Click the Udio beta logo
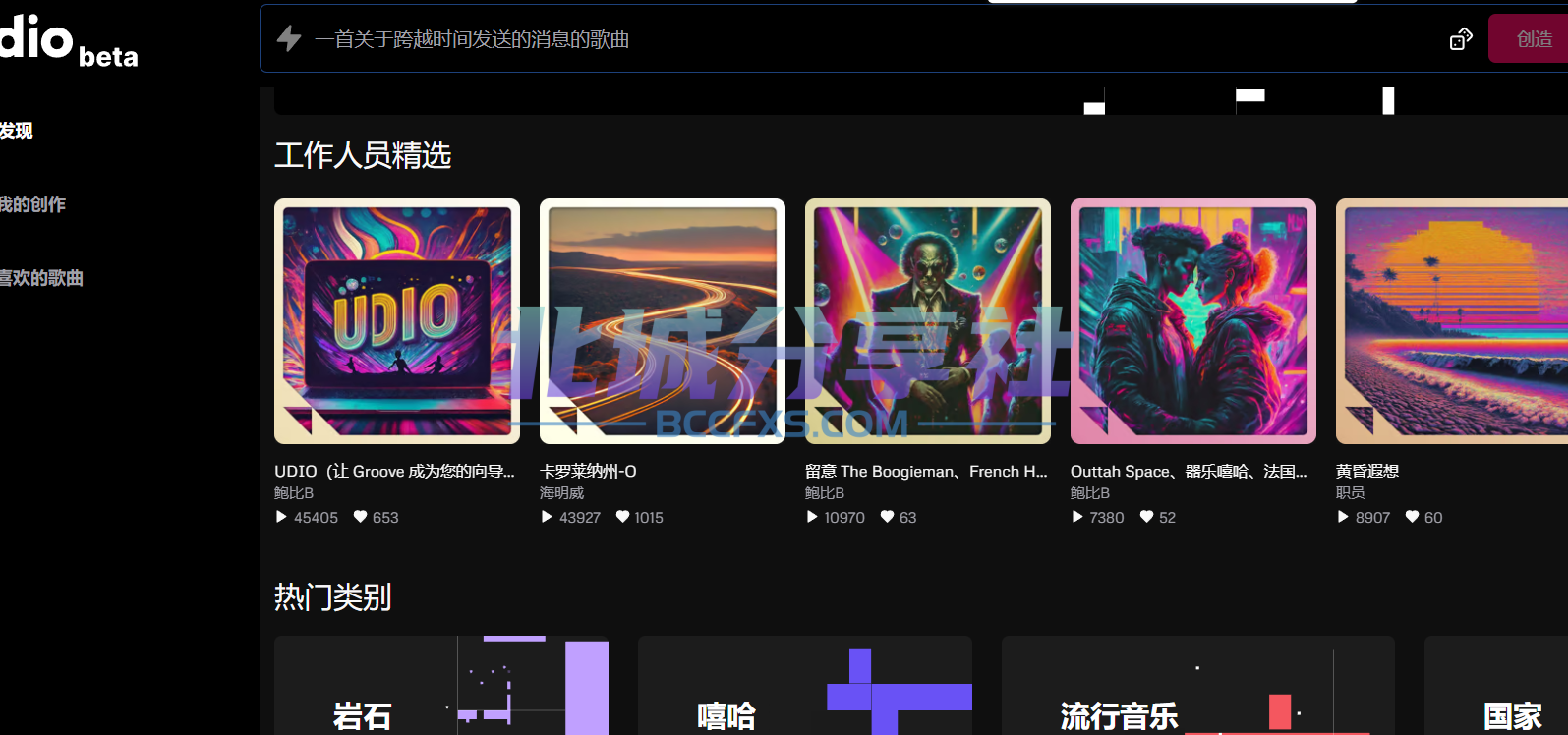Screen dimensions: 1568x735 pos(69,41)
